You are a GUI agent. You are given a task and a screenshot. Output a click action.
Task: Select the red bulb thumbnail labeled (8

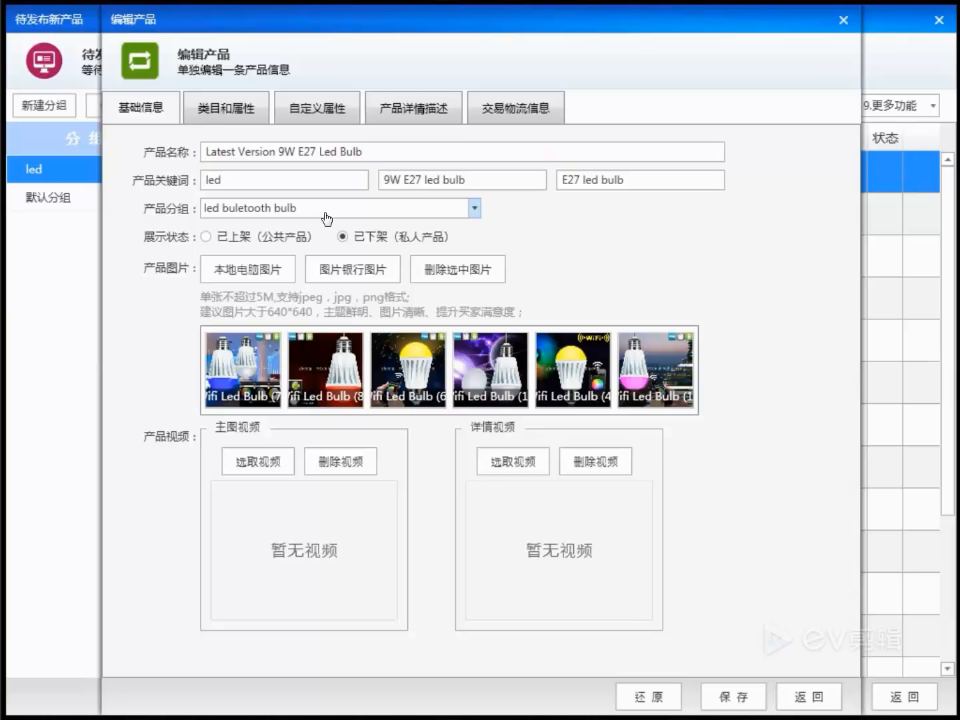tap(326, 370)
